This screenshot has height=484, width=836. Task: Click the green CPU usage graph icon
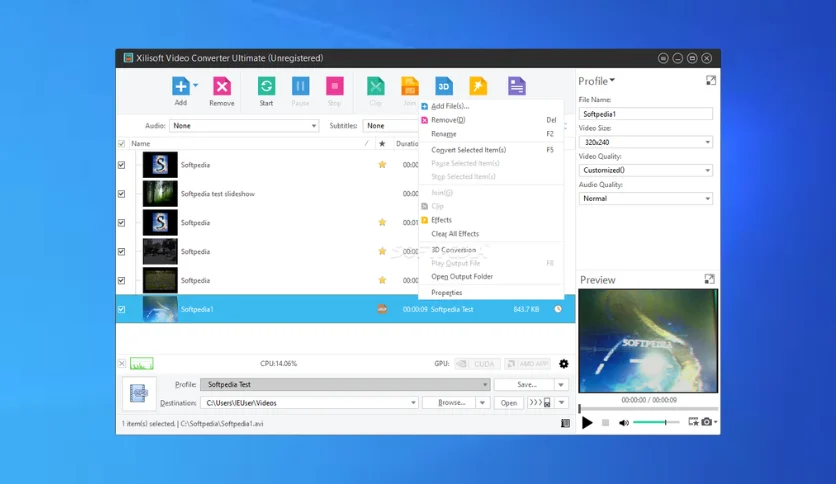(142, 364)
